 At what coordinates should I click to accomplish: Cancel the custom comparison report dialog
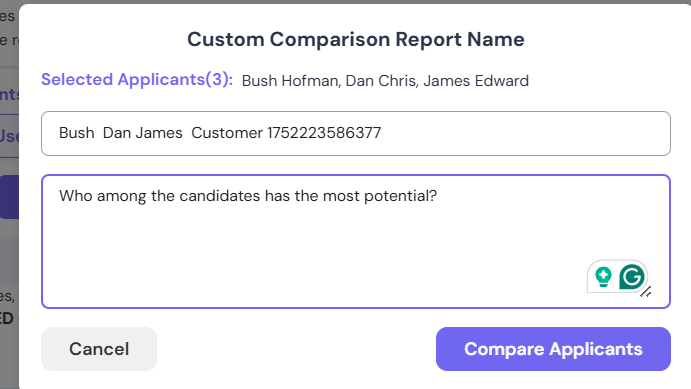coord(99,349)
